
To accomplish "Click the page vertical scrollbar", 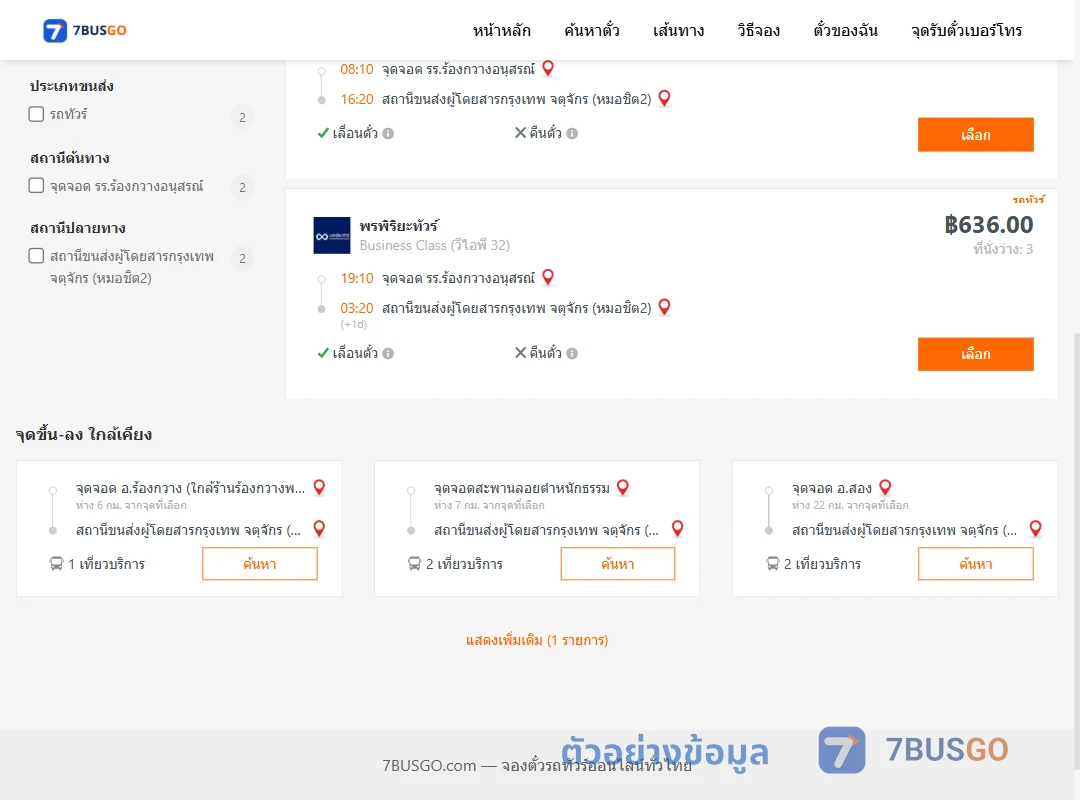I will click(x=1076, y=551).
